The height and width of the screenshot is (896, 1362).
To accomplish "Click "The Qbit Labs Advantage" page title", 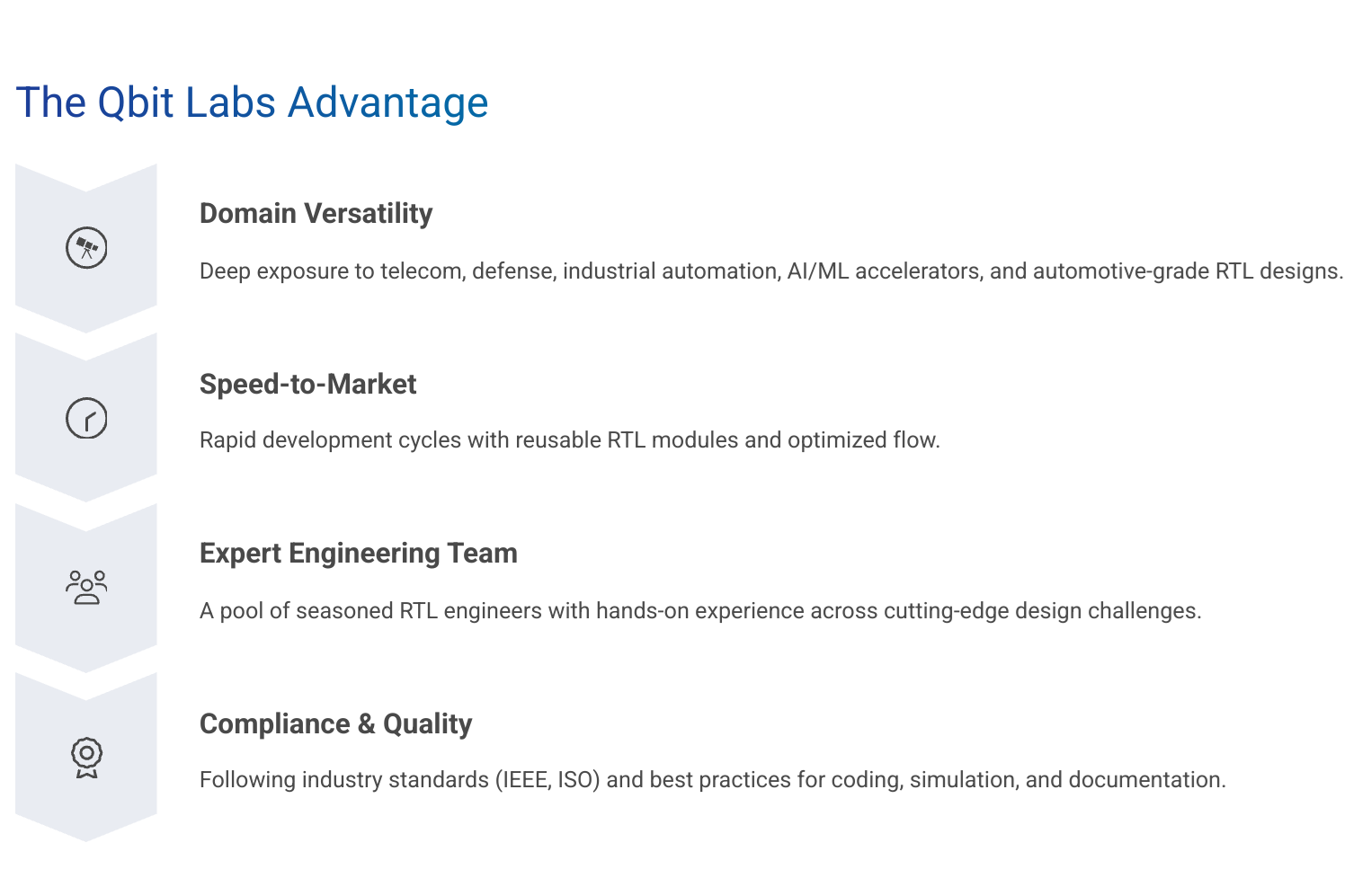I will (252, 102).
